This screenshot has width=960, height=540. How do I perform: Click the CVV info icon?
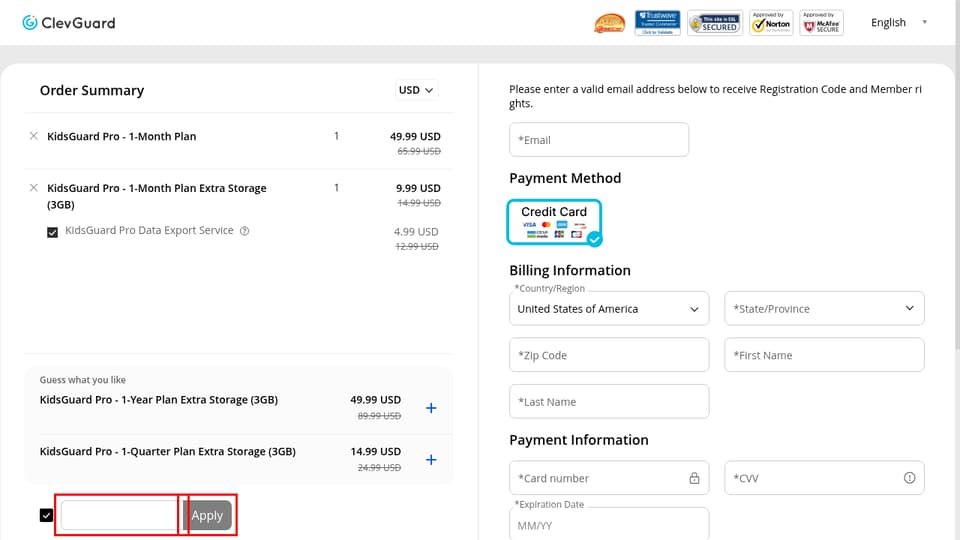point(909,478)
